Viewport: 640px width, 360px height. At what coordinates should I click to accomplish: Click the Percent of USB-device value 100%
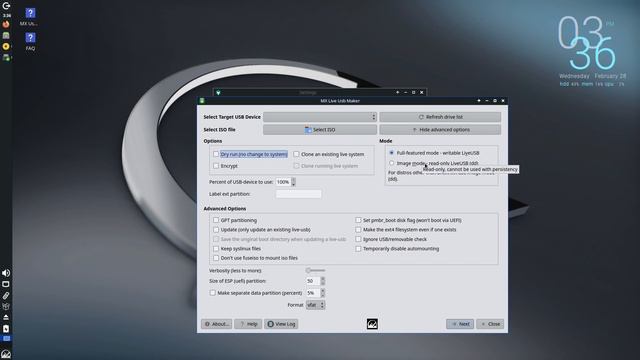point(283,182)
